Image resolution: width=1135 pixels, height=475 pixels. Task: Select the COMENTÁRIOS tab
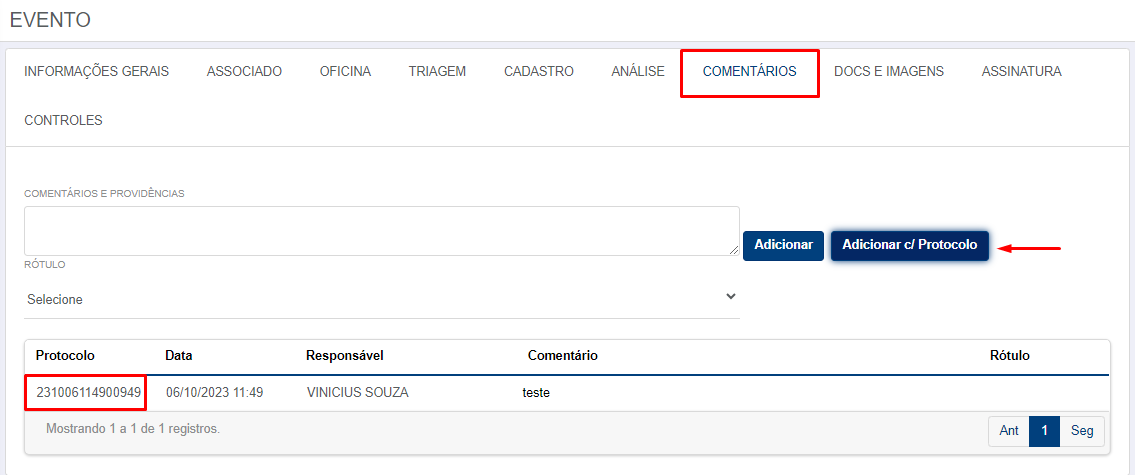tap(749, 72)
